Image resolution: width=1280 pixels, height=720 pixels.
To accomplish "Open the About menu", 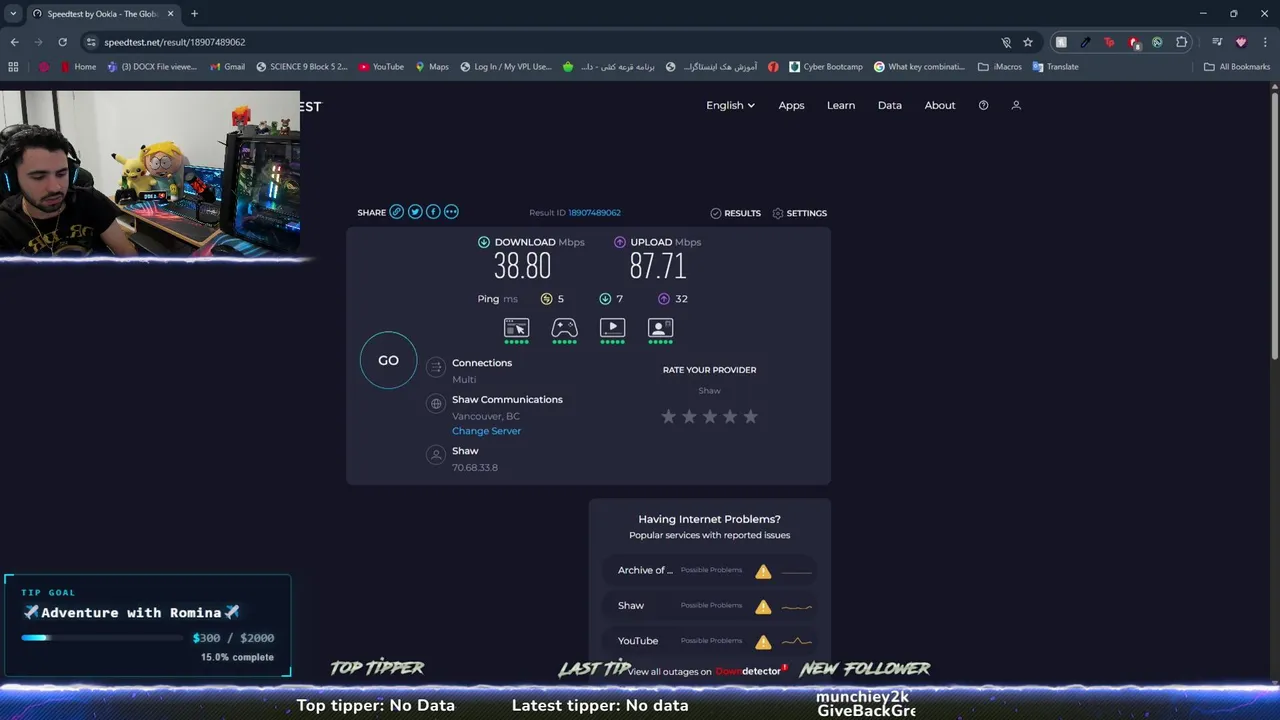I will tap(939, 105).
